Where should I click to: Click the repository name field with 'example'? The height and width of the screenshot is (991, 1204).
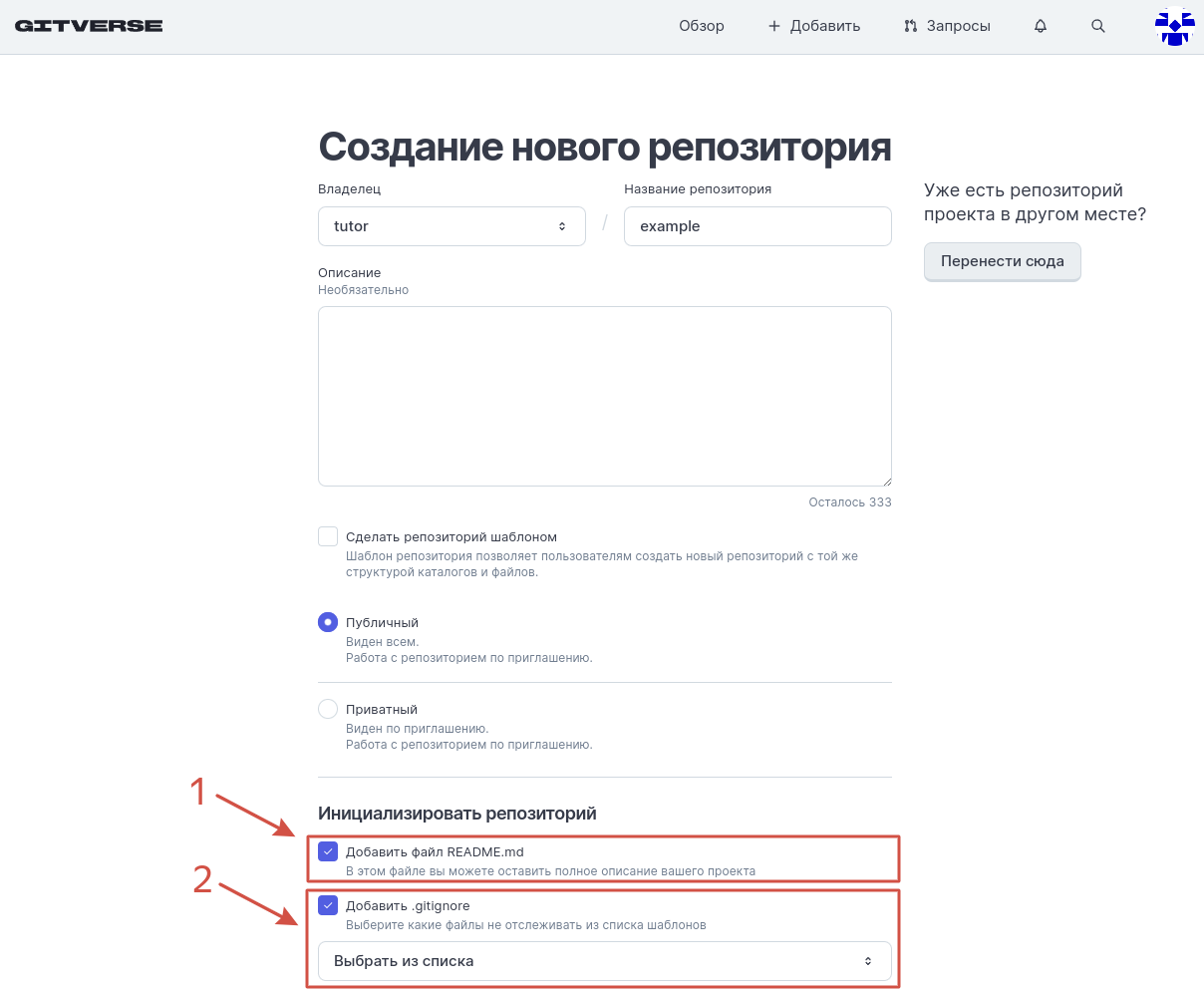757,226
